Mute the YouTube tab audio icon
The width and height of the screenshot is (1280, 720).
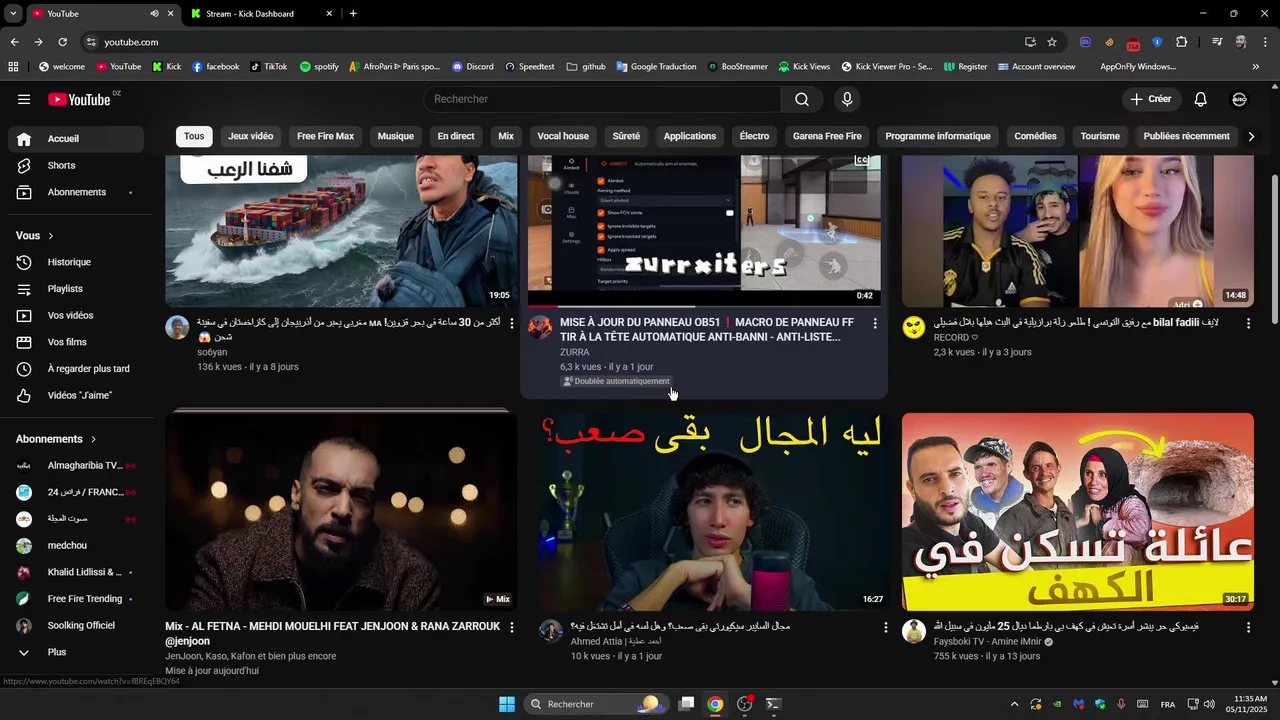[x=154, y=14]
